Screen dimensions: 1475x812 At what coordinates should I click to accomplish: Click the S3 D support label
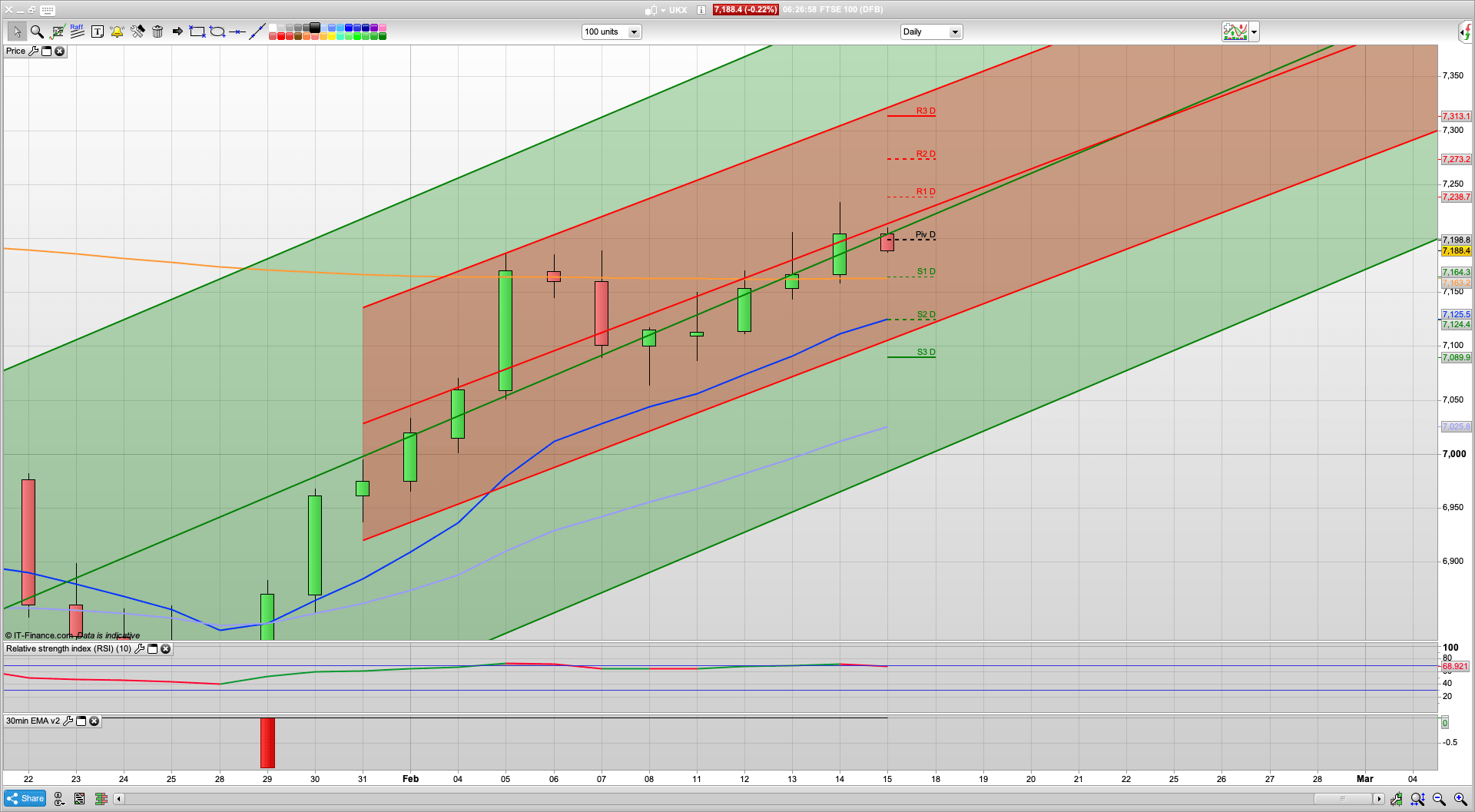pyautogui.click(x=926, y=352)
